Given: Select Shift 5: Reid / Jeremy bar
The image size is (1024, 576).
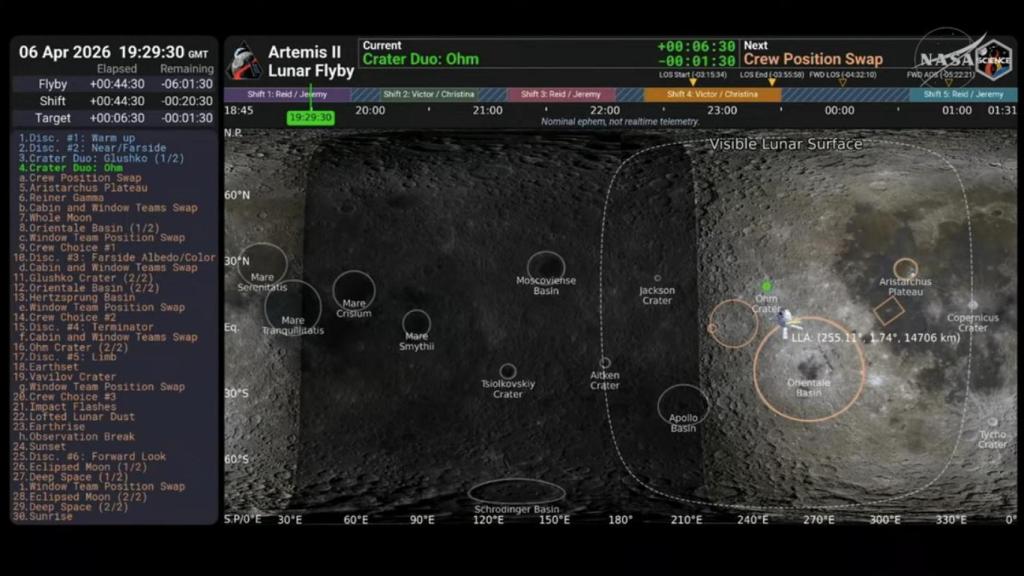Looking at the screenshot, I should (963, 94).
